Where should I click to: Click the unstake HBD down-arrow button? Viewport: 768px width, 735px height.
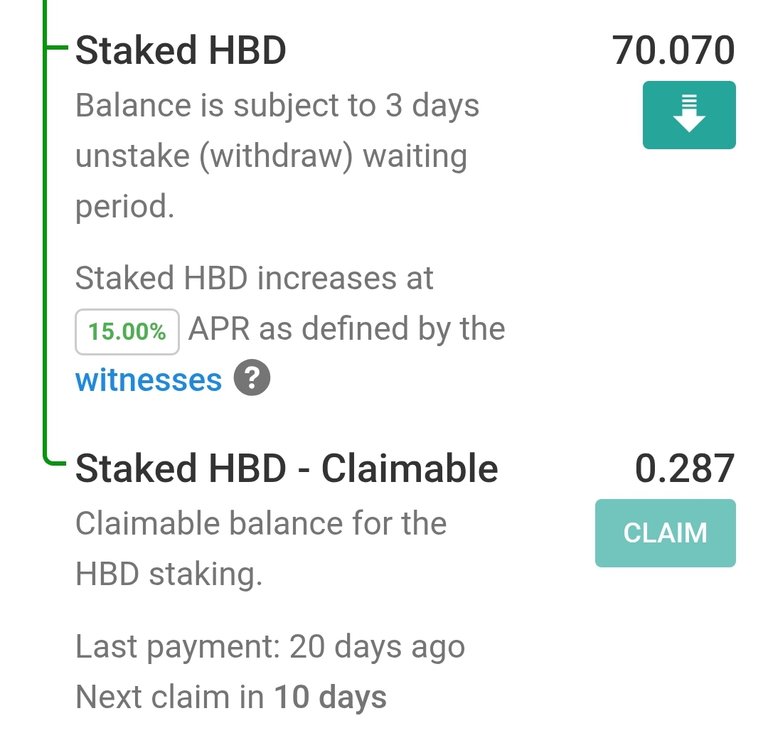point(689,115)
